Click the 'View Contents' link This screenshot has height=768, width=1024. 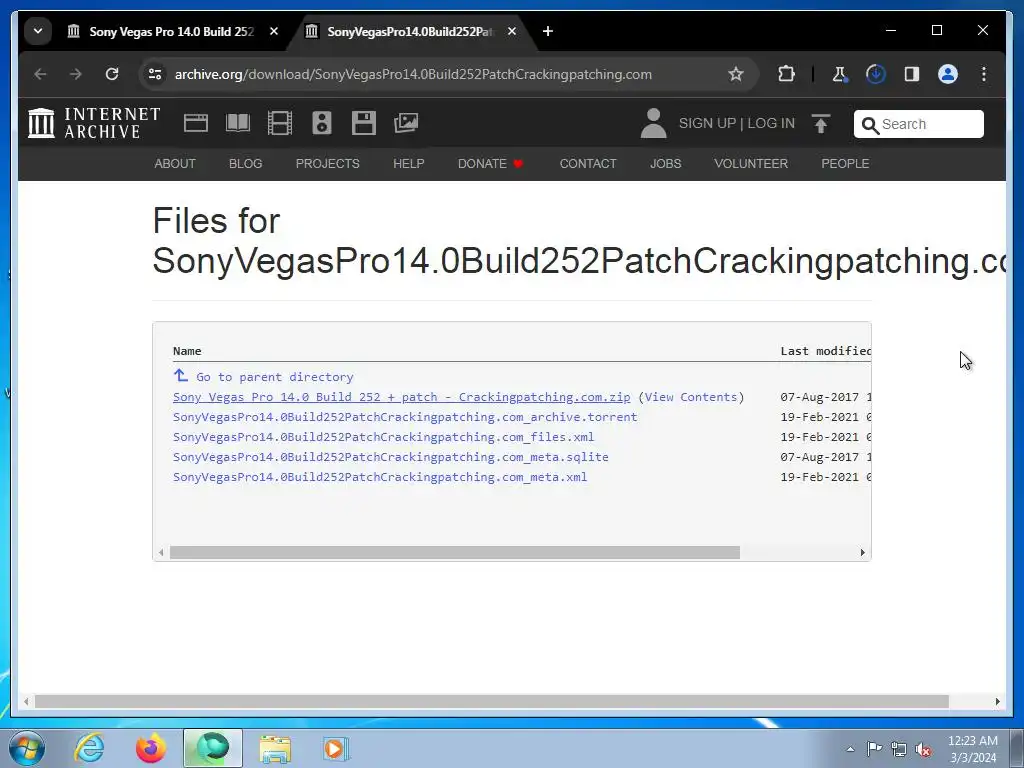pyautogui.click(x=691, y=397)
